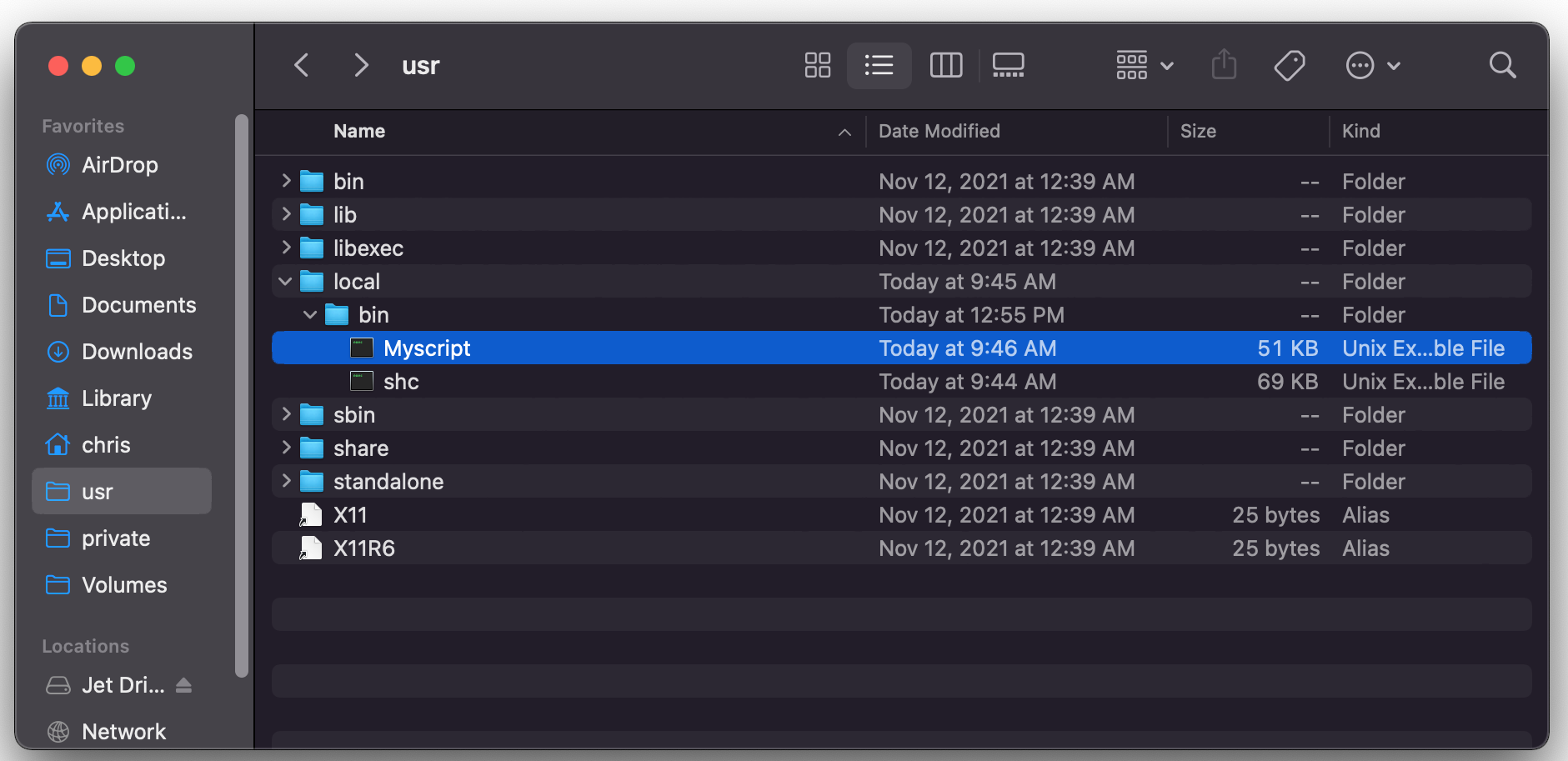The height and width of the screenshot is (761, 1568).
Task: Open Desktop in the sidebar
Action: click(122, 258)
